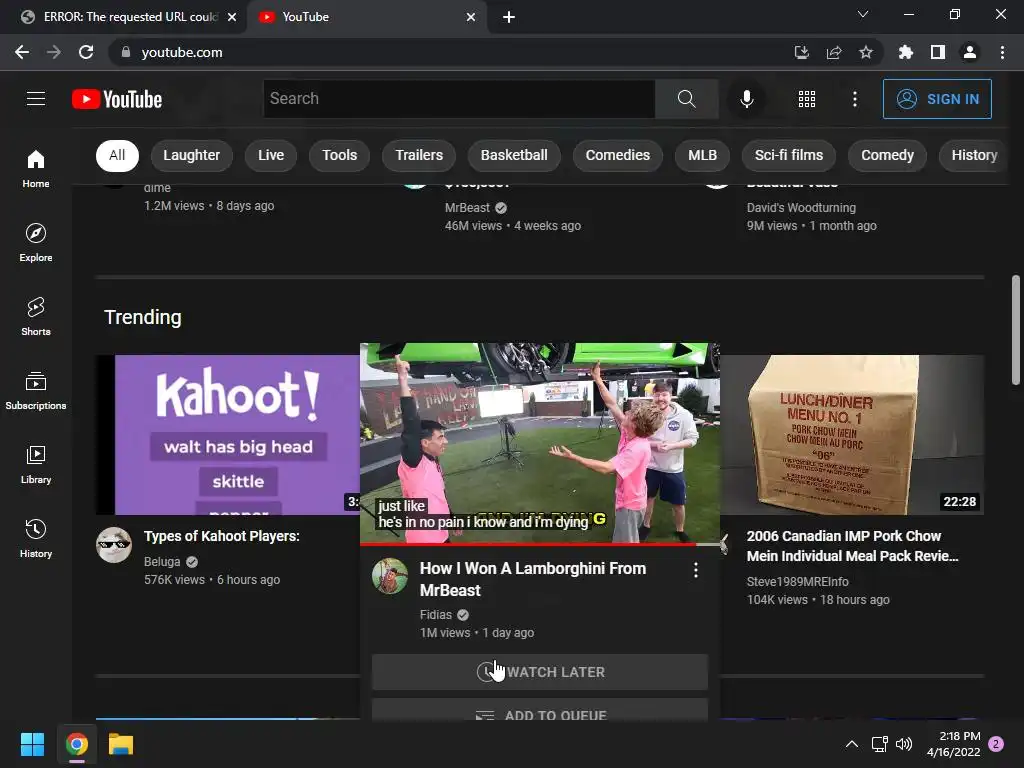
Task: Select the All filter chip
Action: pos(117,155)
